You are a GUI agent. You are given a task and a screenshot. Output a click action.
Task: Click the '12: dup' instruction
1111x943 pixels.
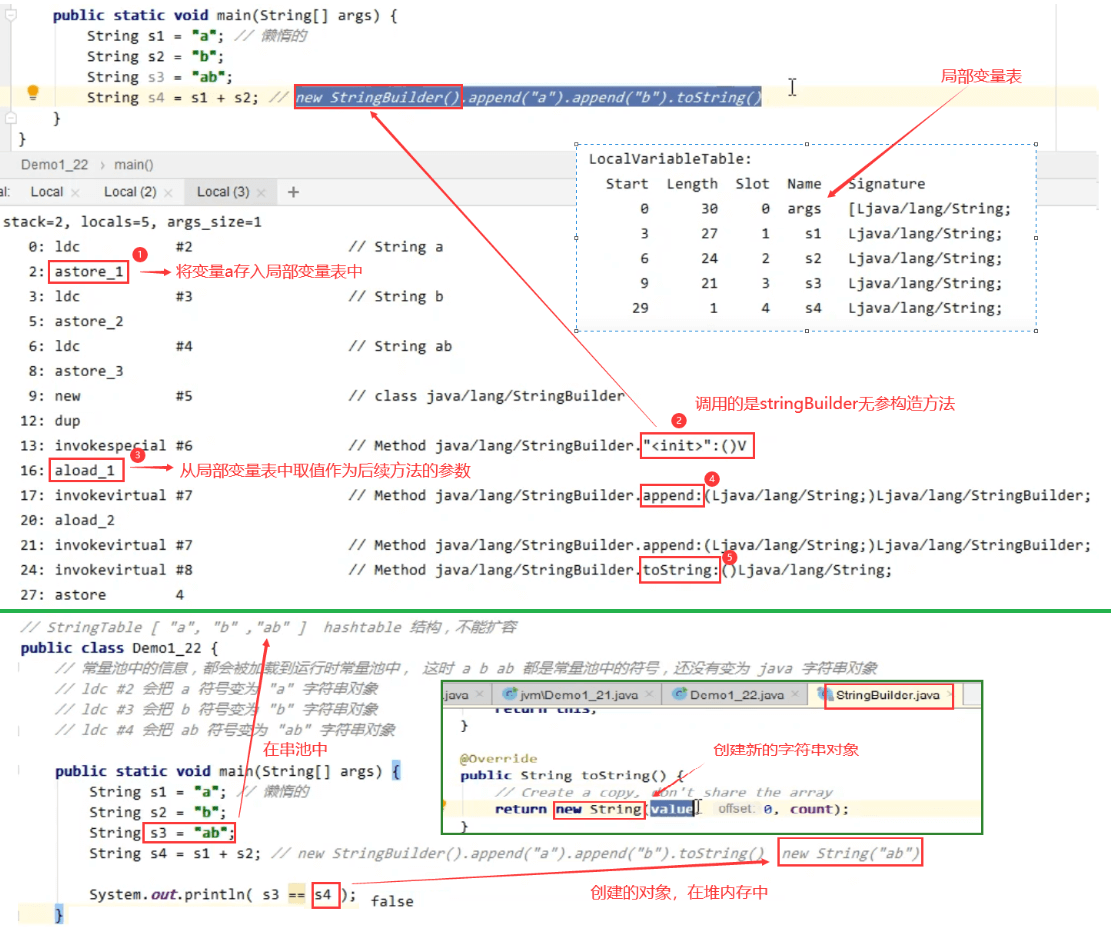(x=50, y=420)
